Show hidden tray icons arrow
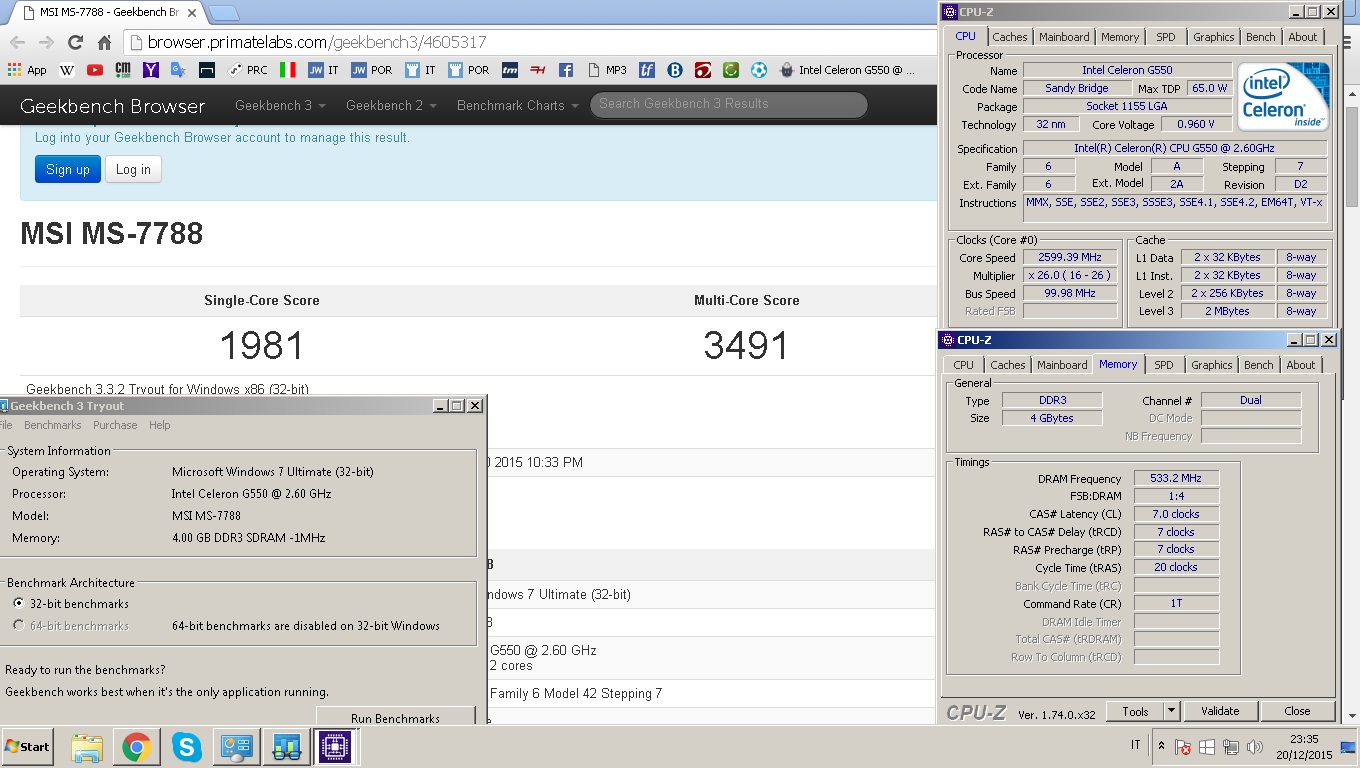The image size is (1360, 768). [x=1161, y=746]
